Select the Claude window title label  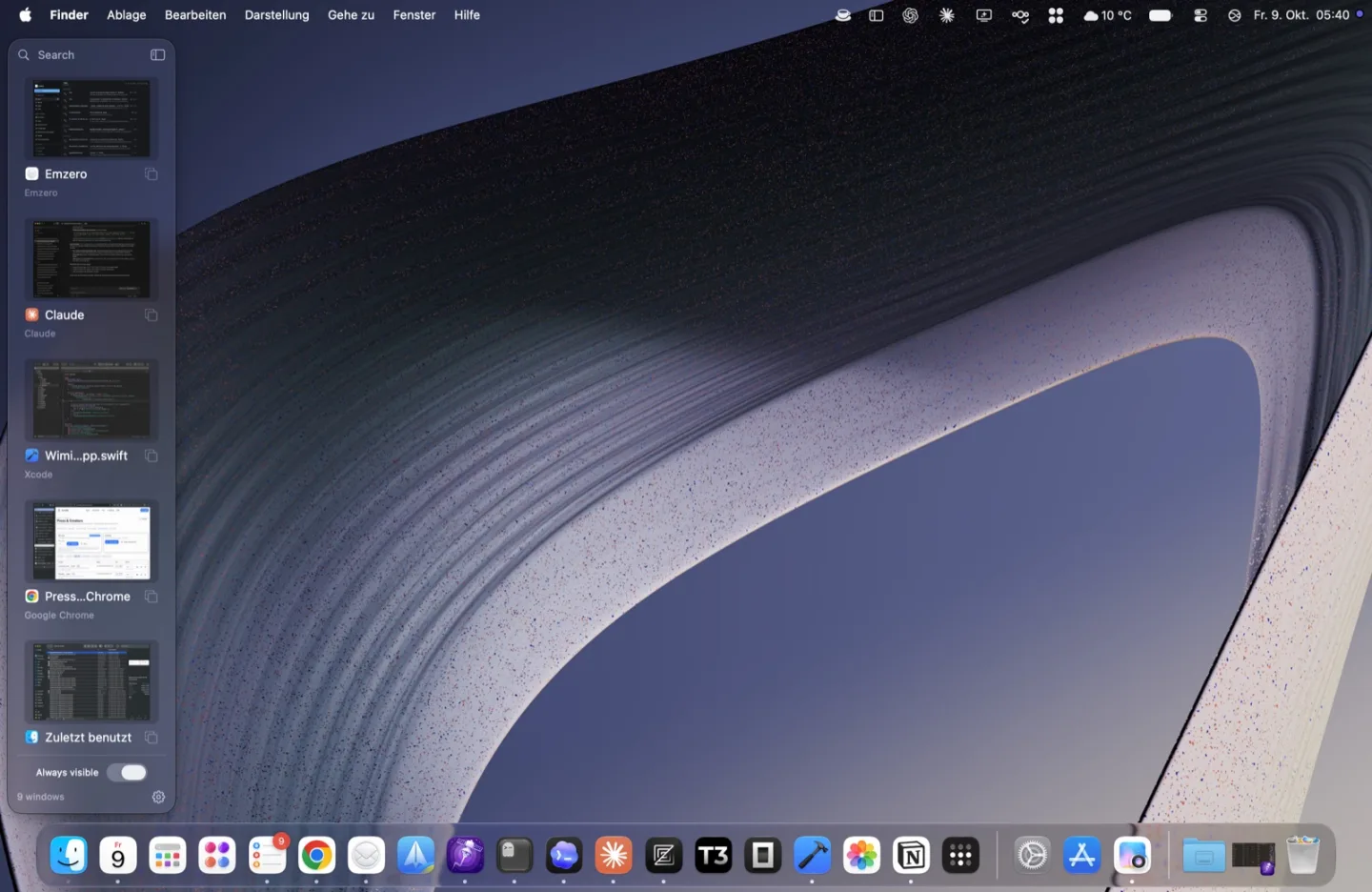65,315
